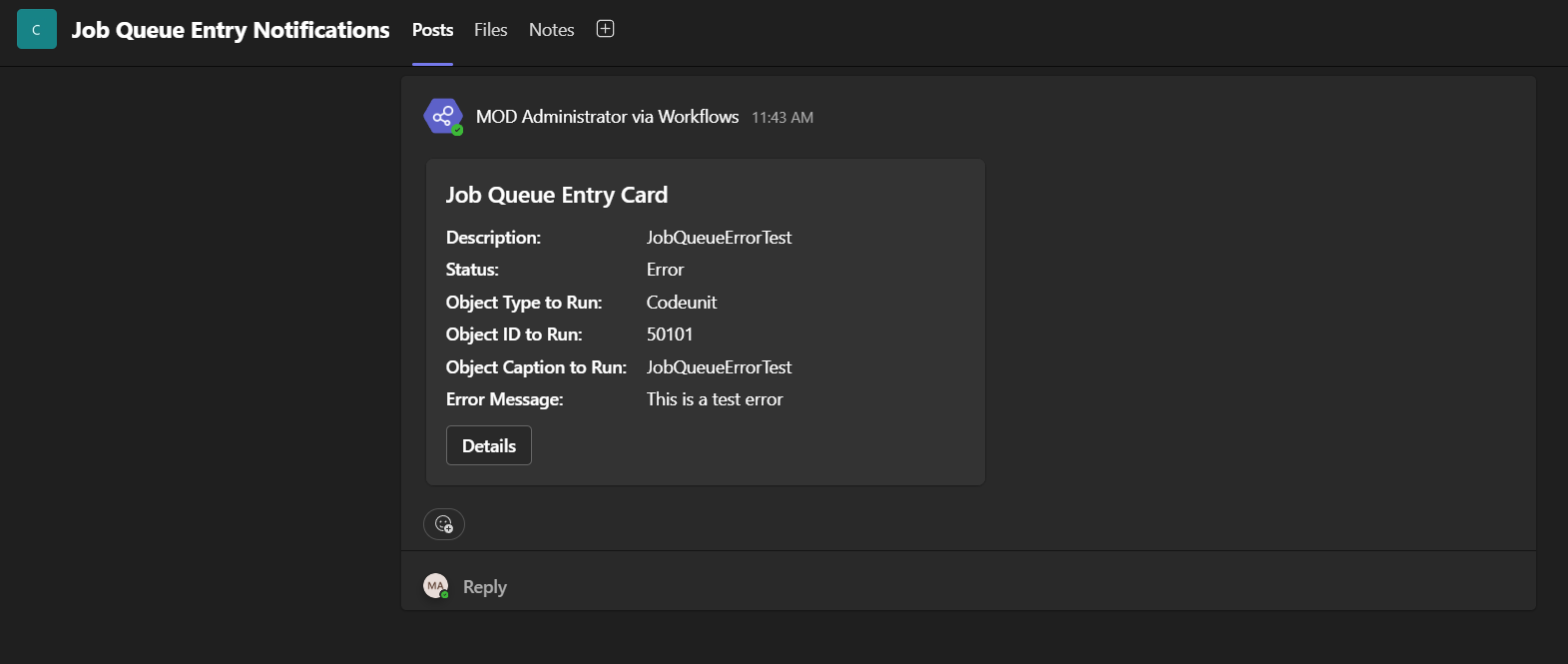Image resolution: width=1568 pixels, height=664 pixels.
Task: Click the teal channel avatar icon
Action: coord(37,29)
